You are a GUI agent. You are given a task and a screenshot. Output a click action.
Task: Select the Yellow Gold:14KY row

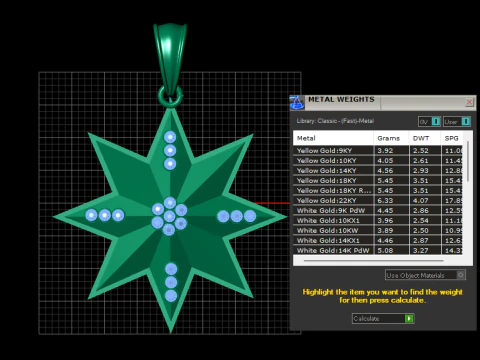pyautogui.click(x=378, y=171)
